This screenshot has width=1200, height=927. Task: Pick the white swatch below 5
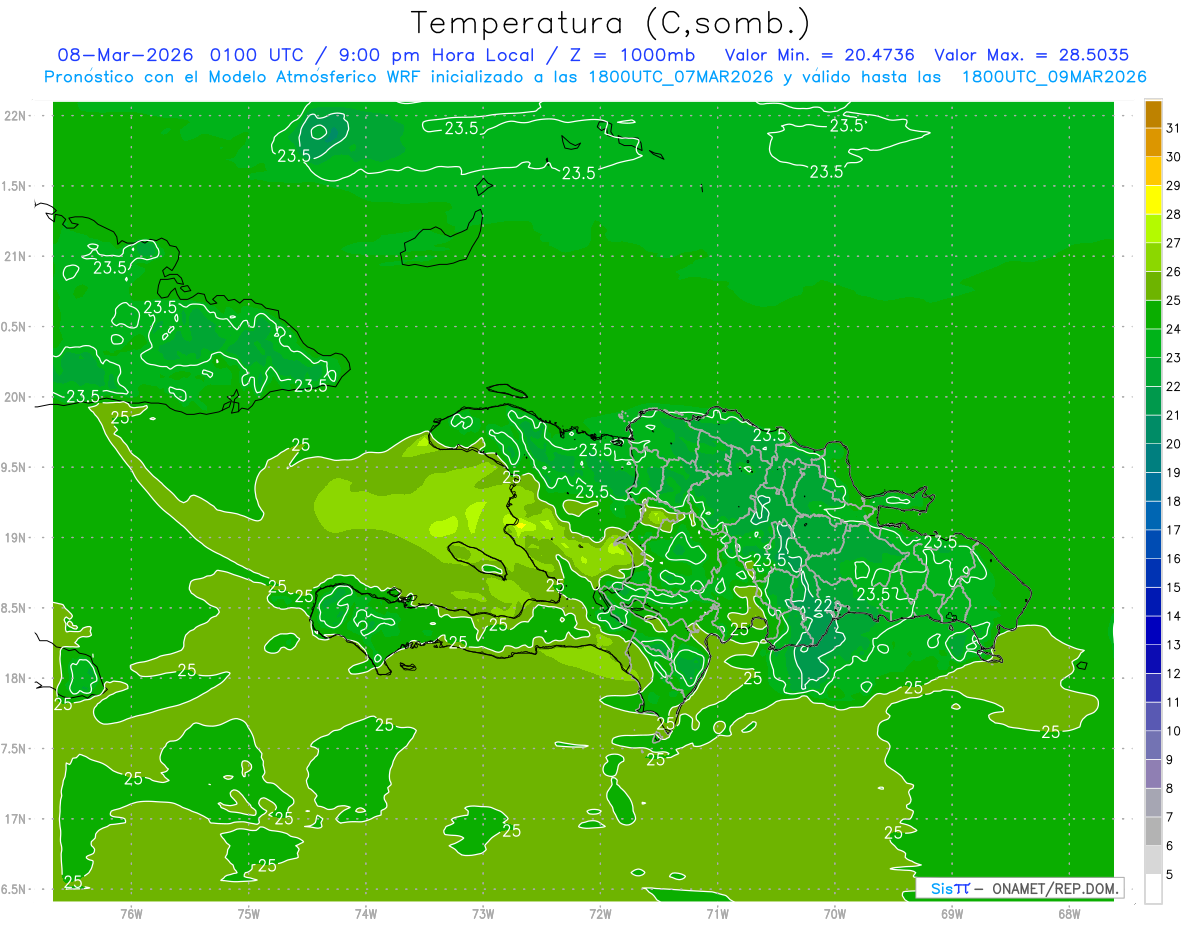1153,889
